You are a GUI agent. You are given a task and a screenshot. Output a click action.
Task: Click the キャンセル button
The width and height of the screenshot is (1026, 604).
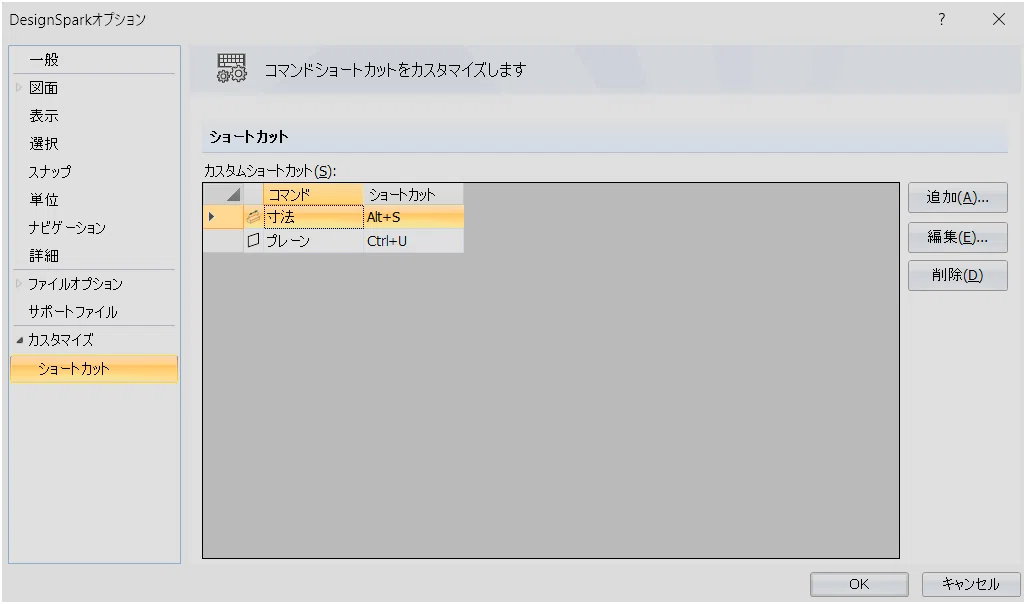click(970, 584)
